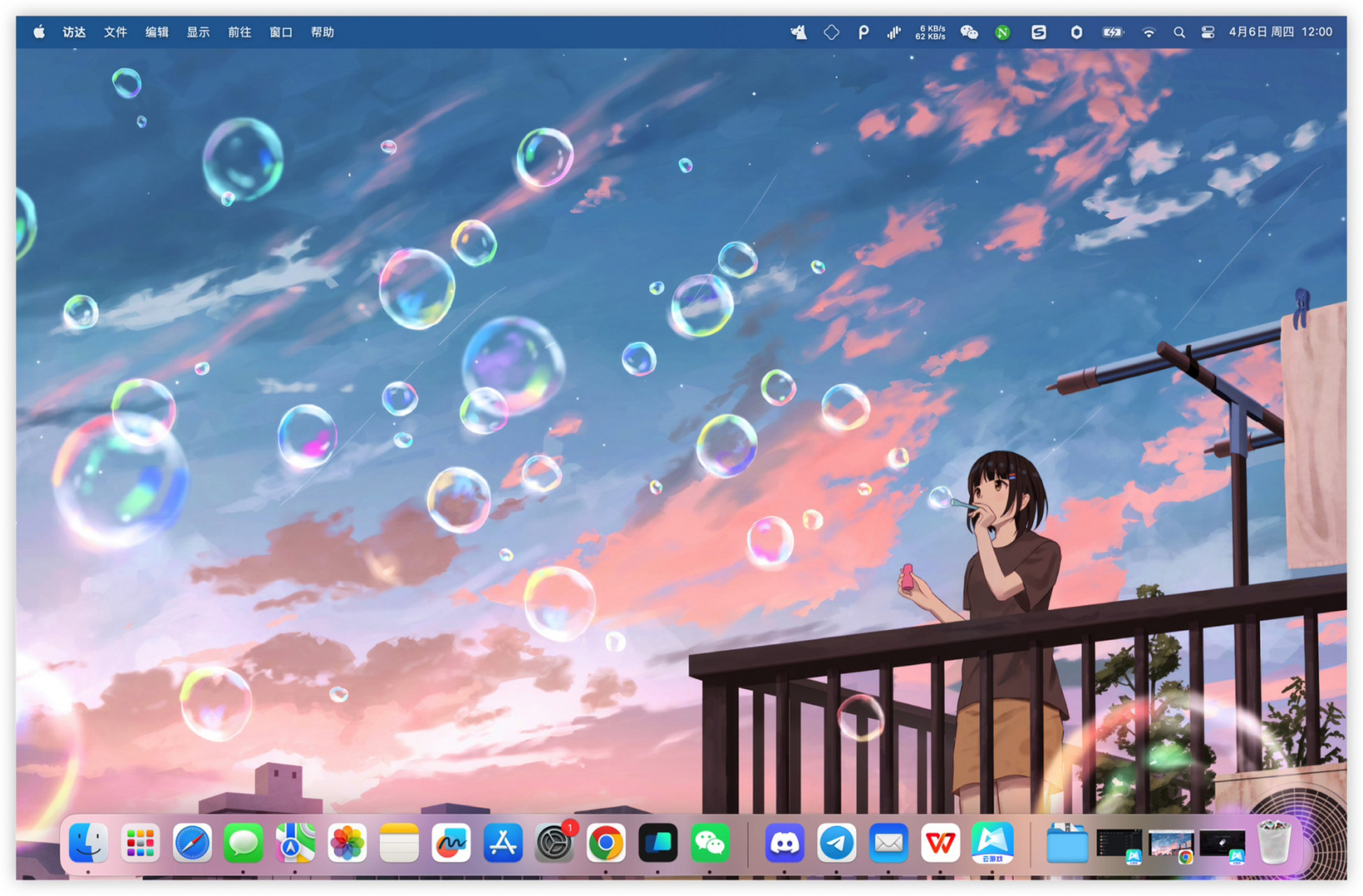
Task: Open Spotlight search in the menu bar
Action: pyautogui.click(x=1179, y=32)
